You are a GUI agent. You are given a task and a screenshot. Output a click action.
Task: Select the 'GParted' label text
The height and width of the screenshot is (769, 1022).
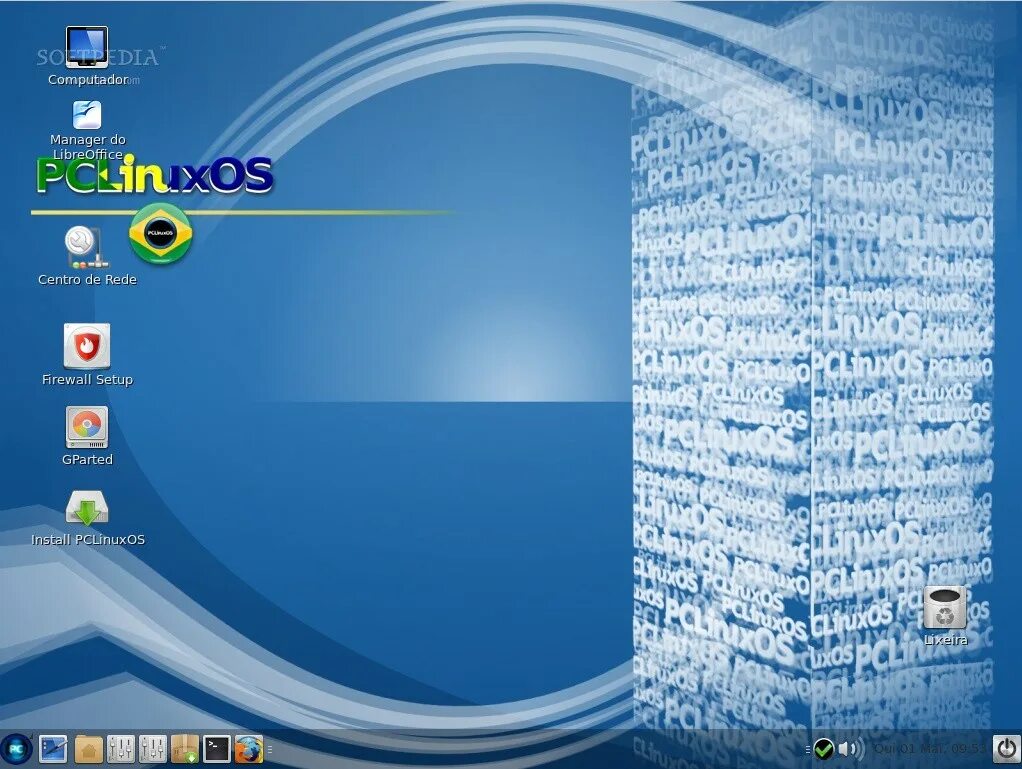(87, 459)
